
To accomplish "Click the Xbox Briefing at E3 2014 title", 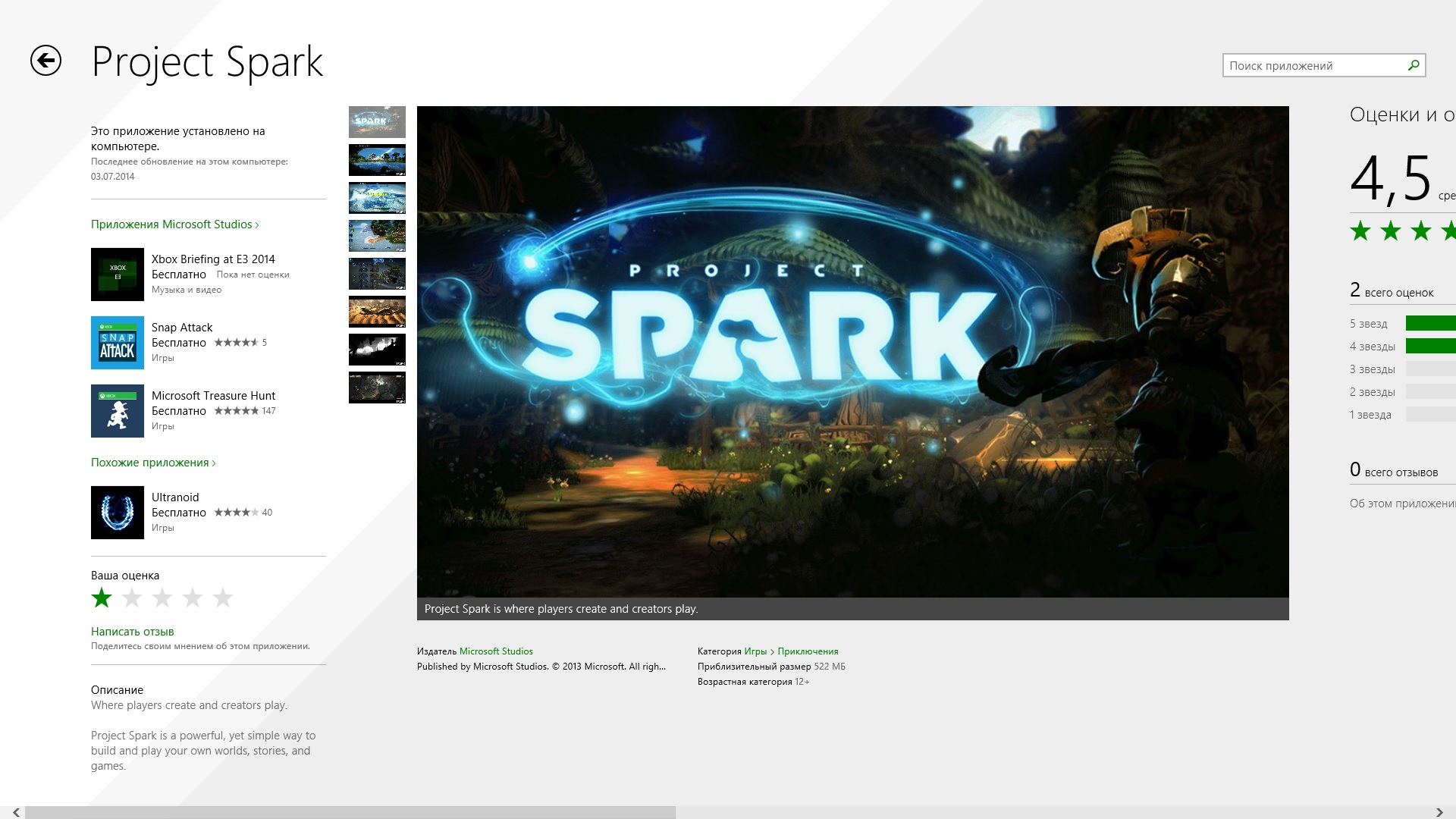I will [x=213, y=259].
